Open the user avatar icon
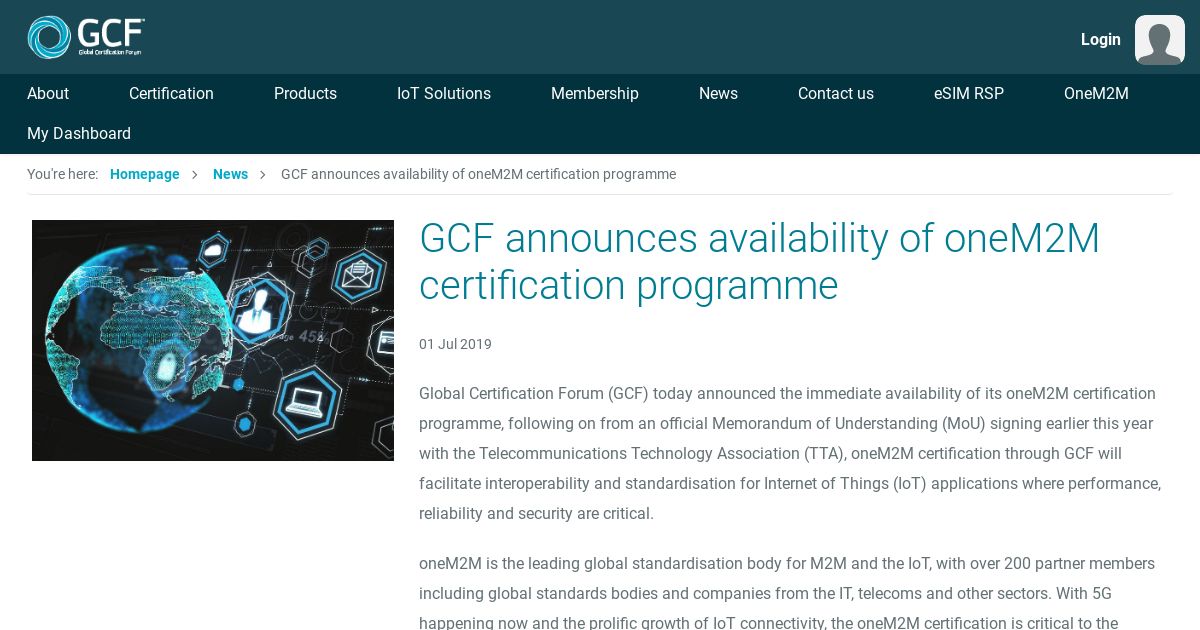This screenshot has width=1200, height=630. click(1160, 40)
